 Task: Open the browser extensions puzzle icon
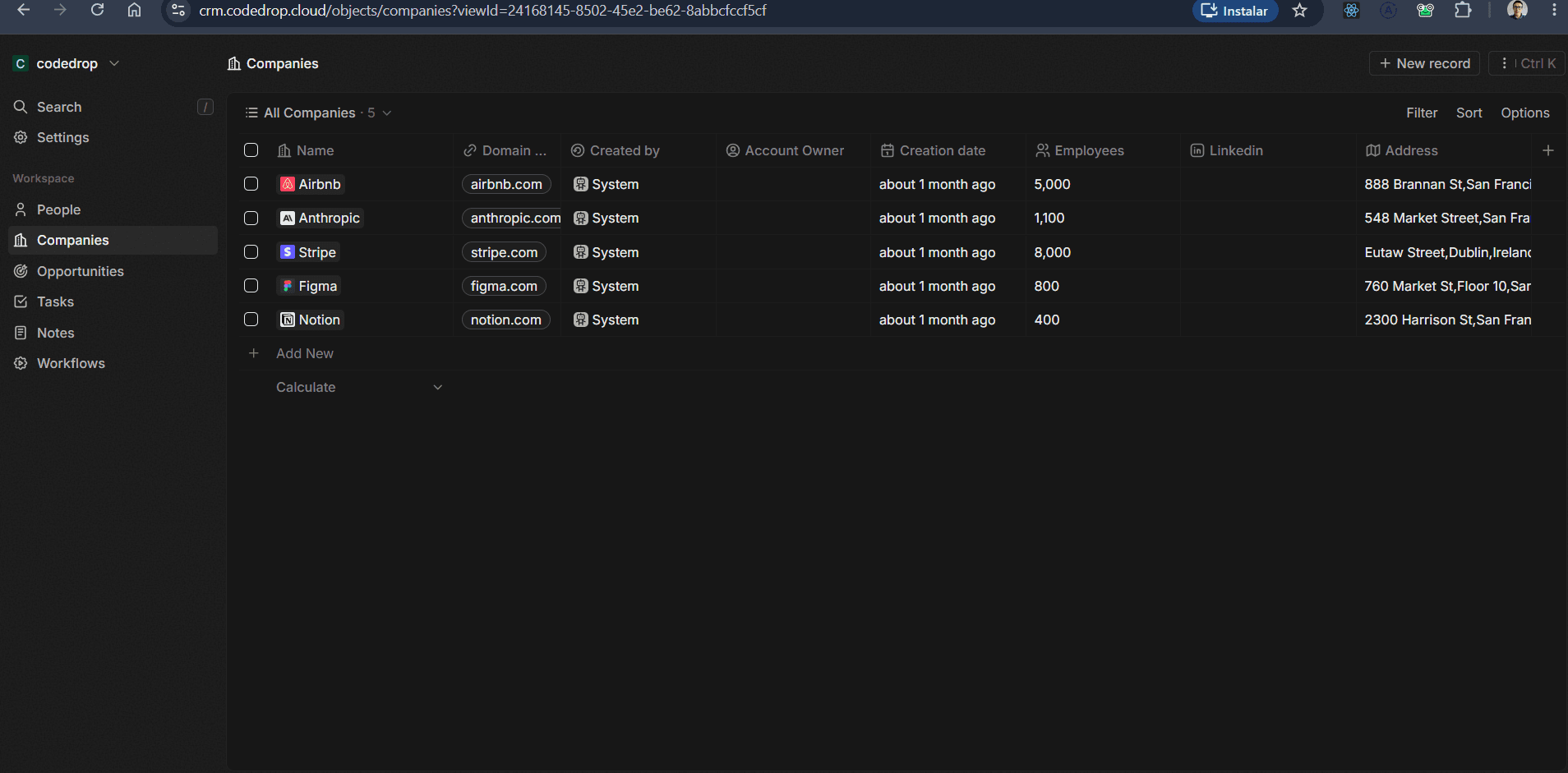(1463, 11)
